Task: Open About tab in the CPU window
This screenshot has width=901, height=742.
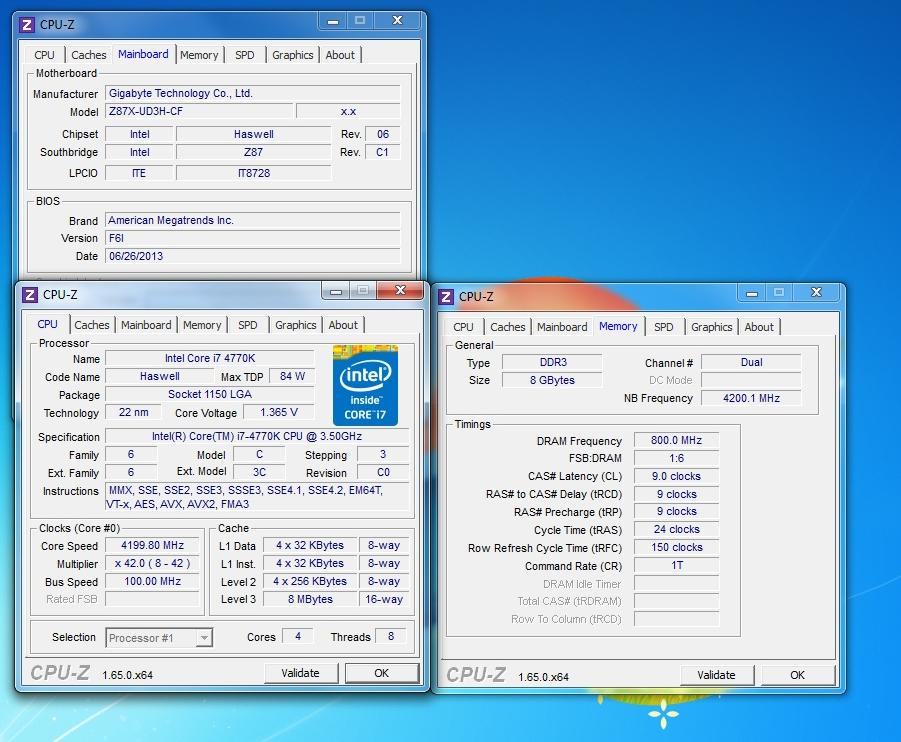Action: (x=343, y=325)
